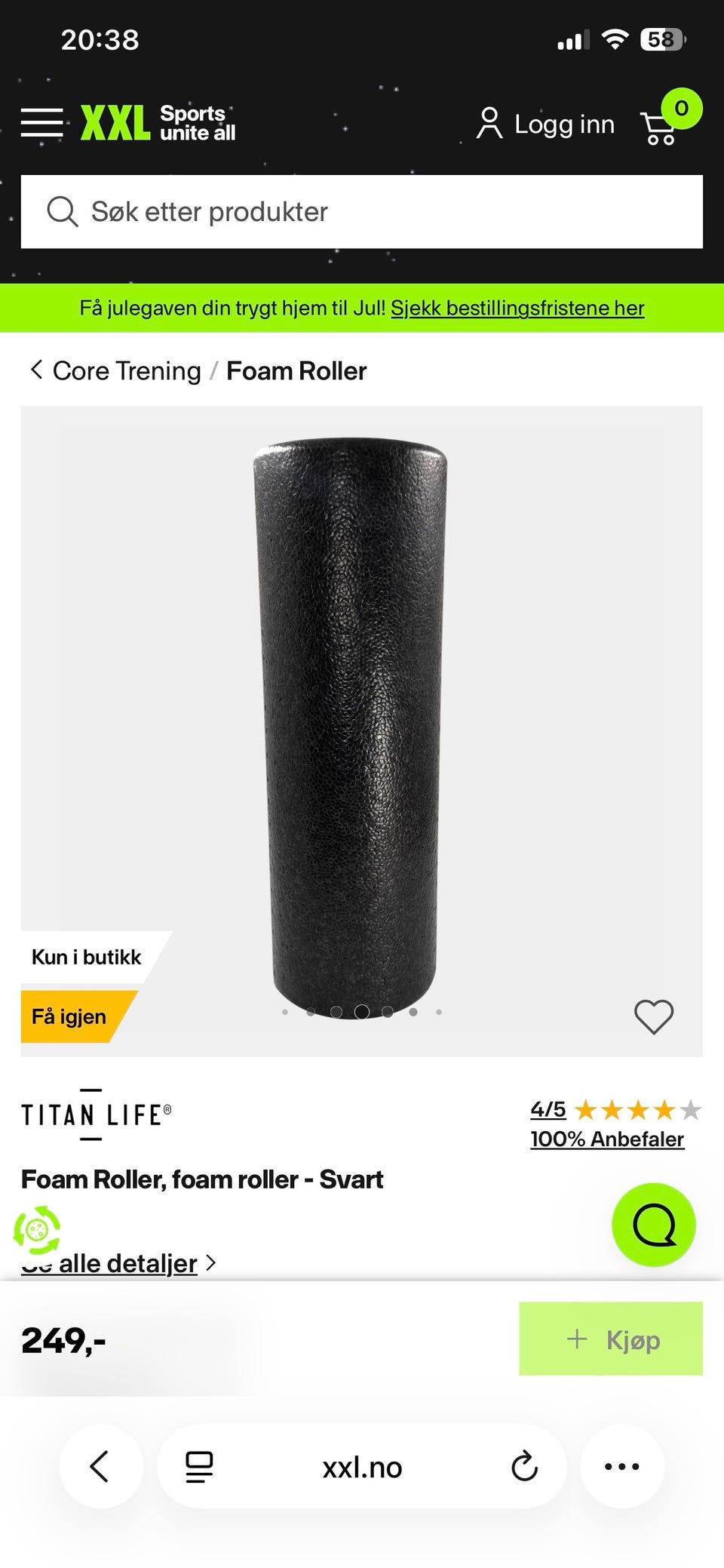Image resolution: width=724 pixels, height=1568 pixels.
Task: Reload the page with refresh icon
Action: pos(524,1467)
